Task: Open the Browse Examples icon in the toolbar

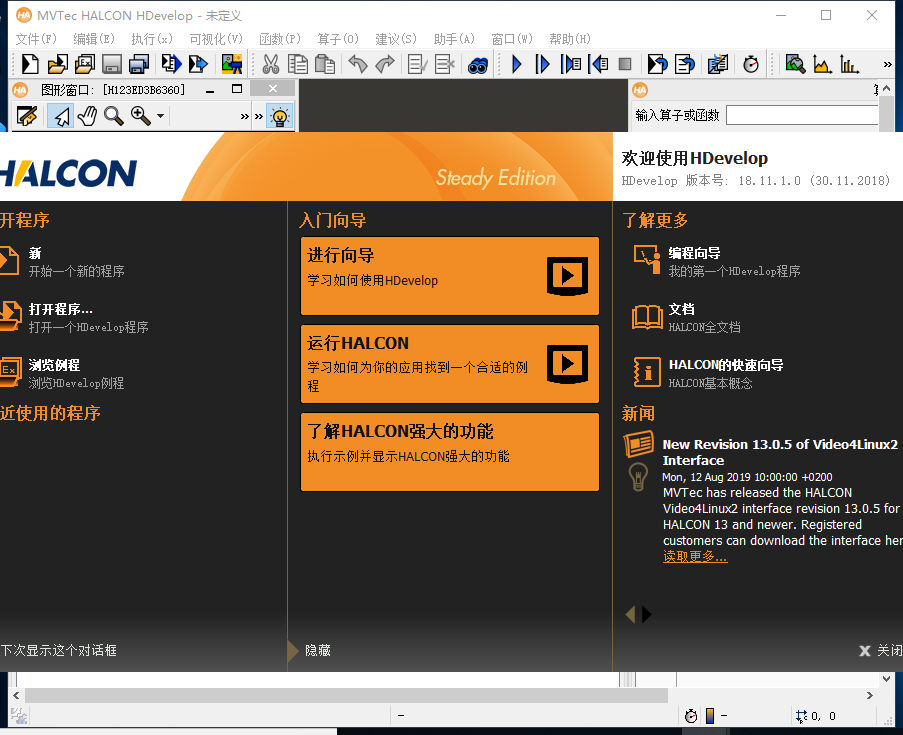Action: 84,63
